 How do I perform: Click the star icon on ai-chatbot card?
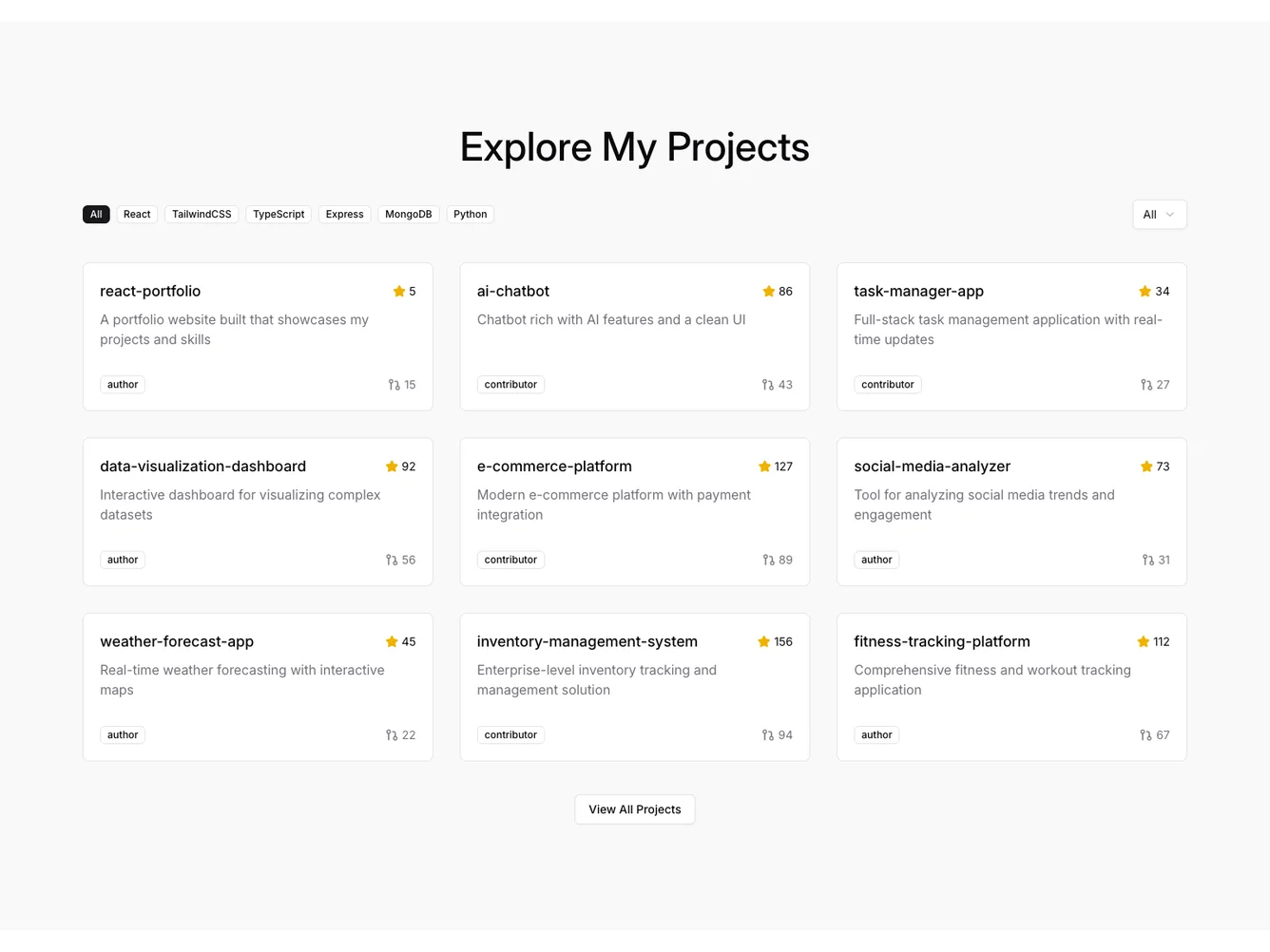pyautogui.click(x=768, y=292)
